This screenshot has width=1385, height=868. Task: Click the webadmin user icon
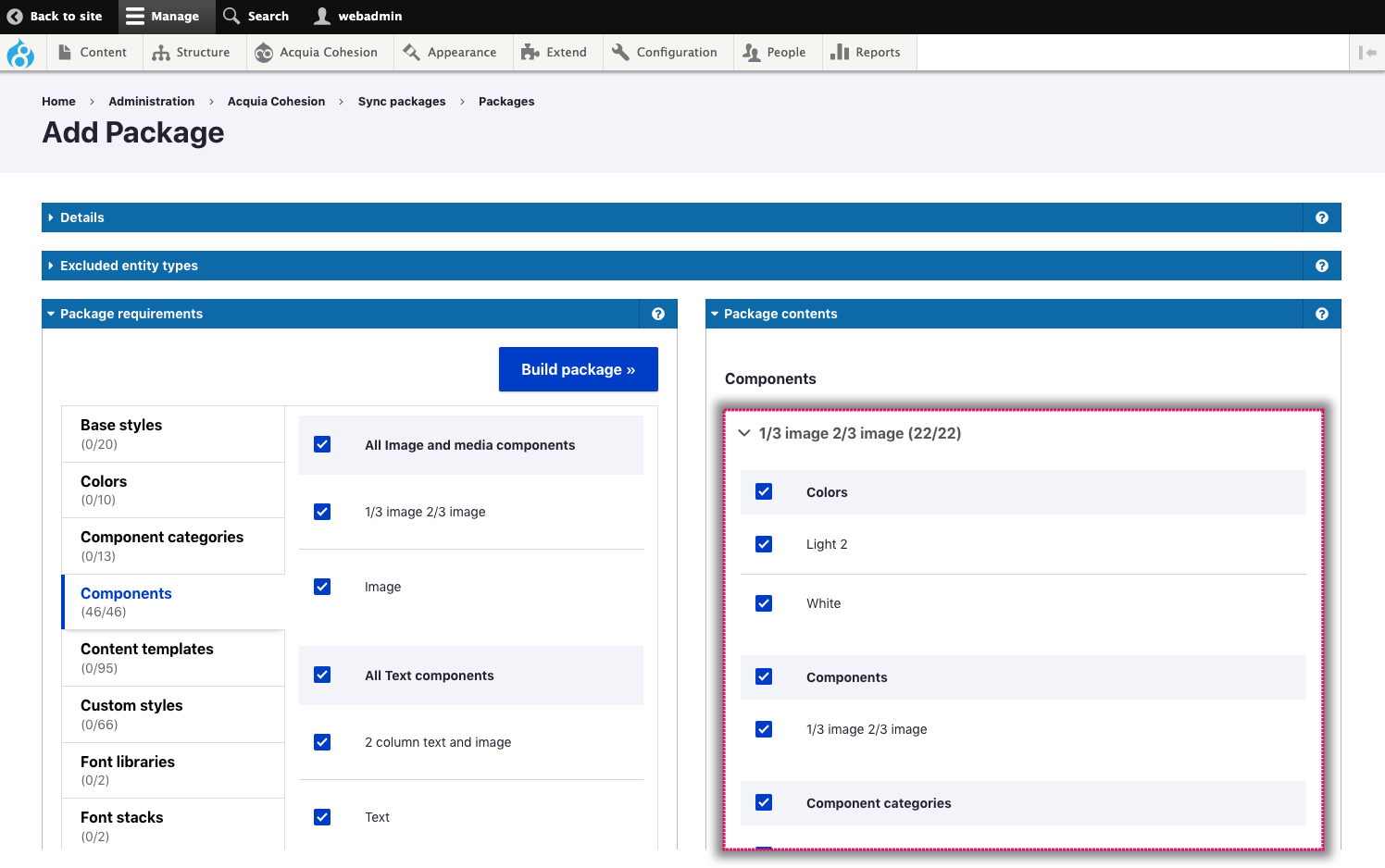click(x=322, y=16)
